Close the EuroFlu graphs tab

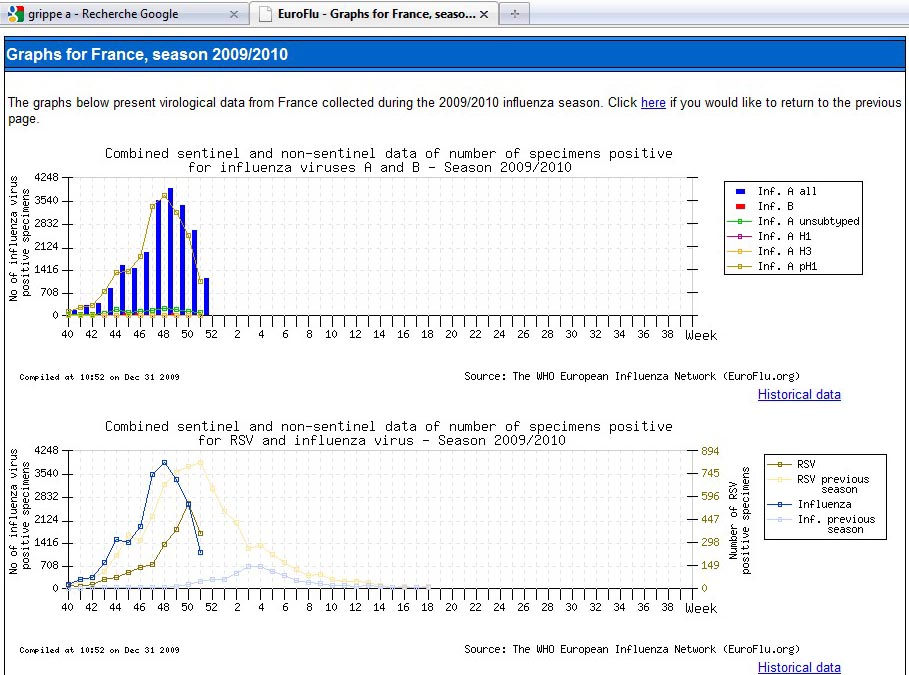point(484,15)
